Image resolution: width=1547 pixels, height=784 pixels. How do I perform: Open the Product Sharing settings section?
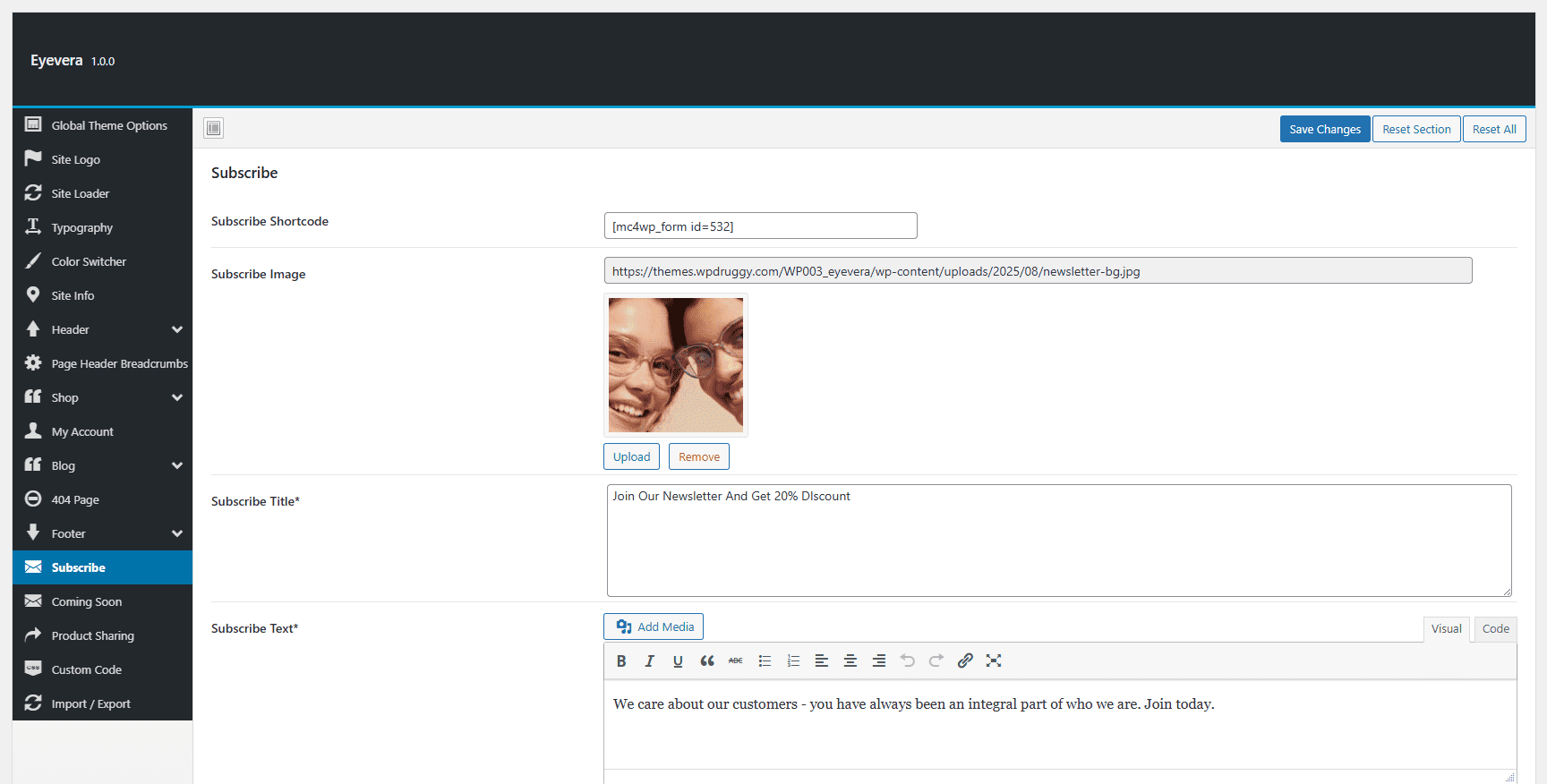point(102,635)
